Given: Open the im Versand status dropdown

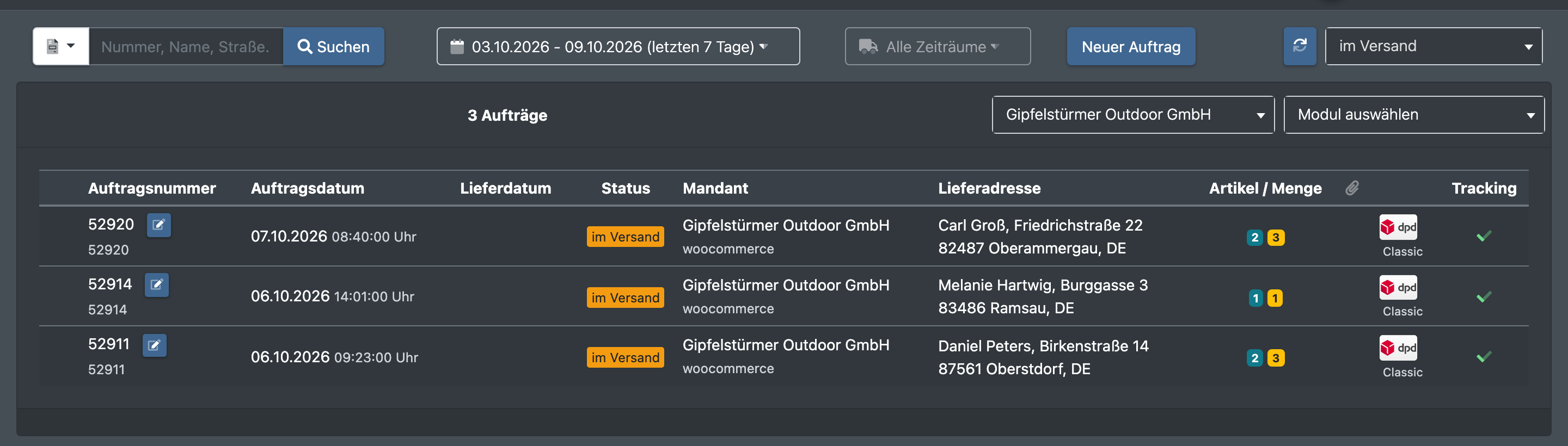Looking at the screenshot, I should 1434,46.
